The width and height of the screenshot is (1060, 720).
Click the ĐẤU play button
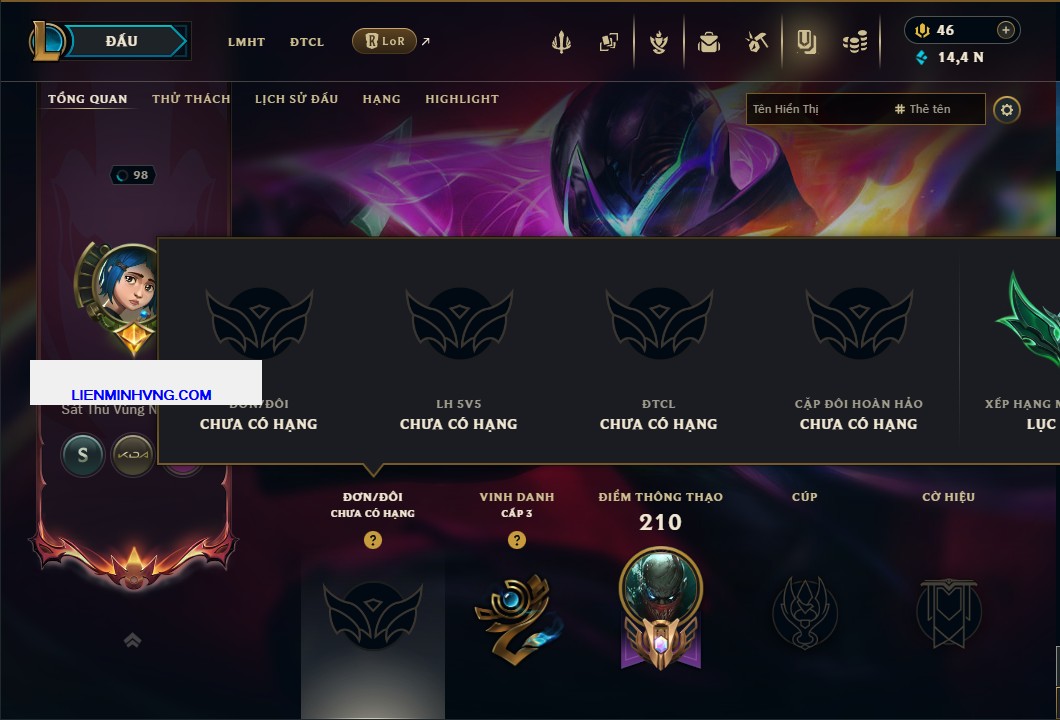coord(124,41)
